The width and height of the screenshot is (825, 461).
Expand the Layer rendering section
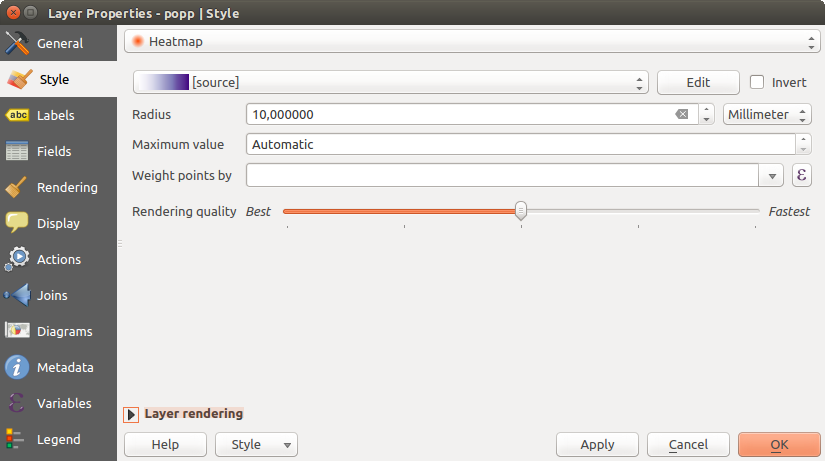[x=131, y=414]
